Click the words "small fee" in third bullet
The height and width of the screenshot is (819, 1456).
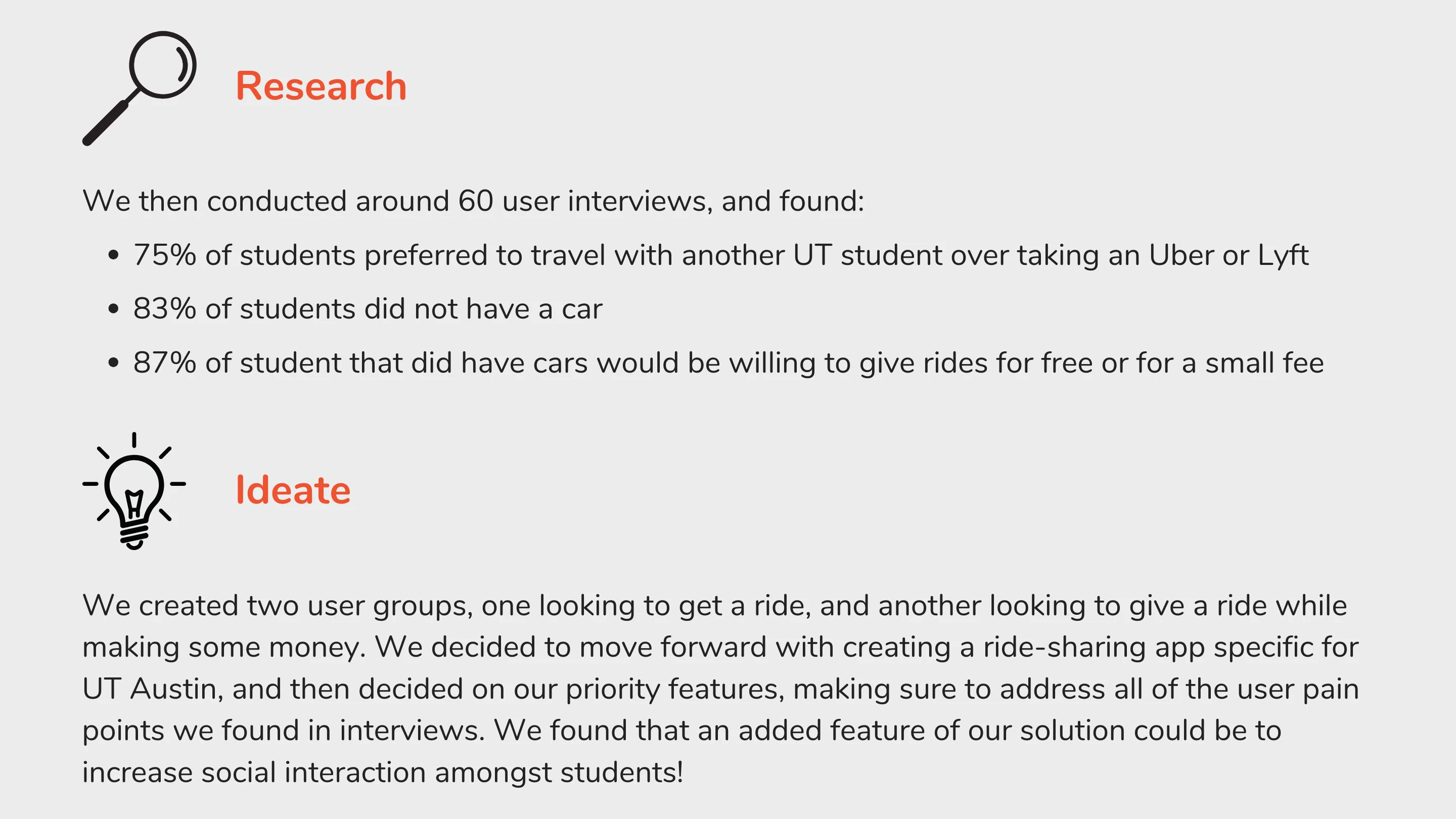point(1264,363)
